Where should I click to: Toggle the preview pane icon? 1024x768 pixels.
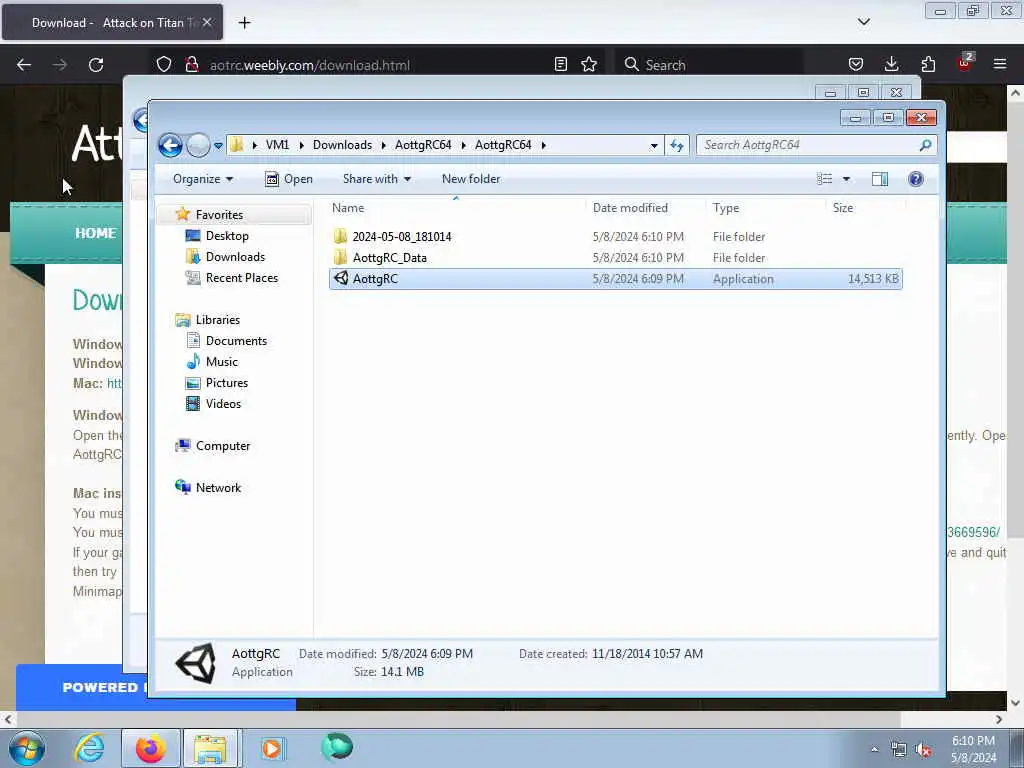(880, 179)
